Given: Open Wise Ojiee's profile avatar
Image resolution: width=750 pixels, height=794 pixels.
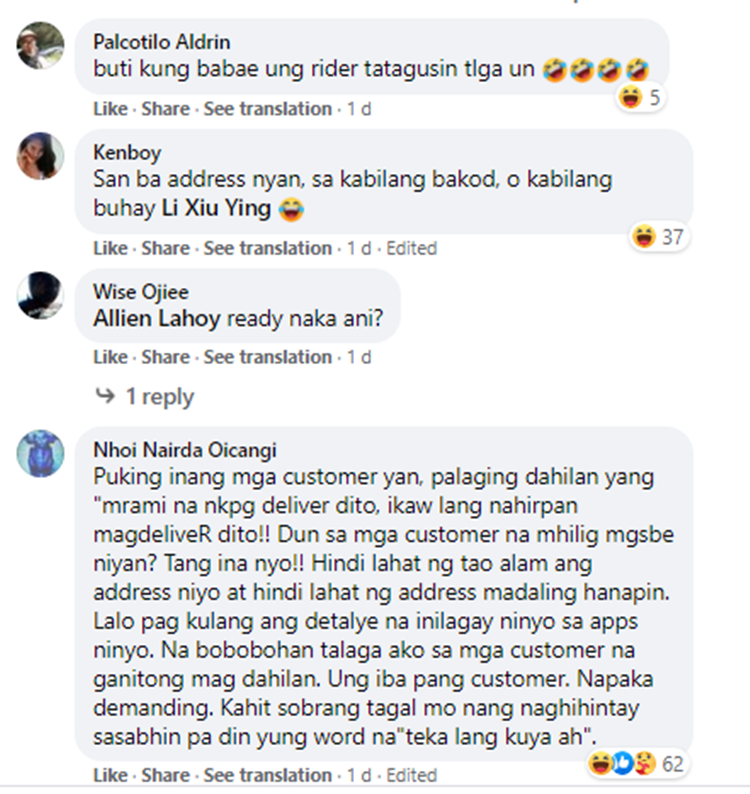Looking at the screenshot, I should click(x=41, y=295).
